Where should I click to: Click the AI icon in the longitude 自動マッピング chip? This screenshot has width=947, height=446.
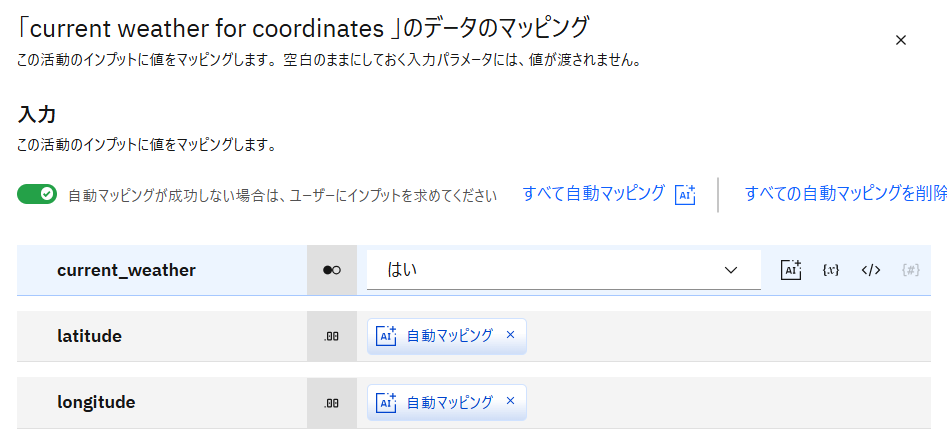pos(386,402)
